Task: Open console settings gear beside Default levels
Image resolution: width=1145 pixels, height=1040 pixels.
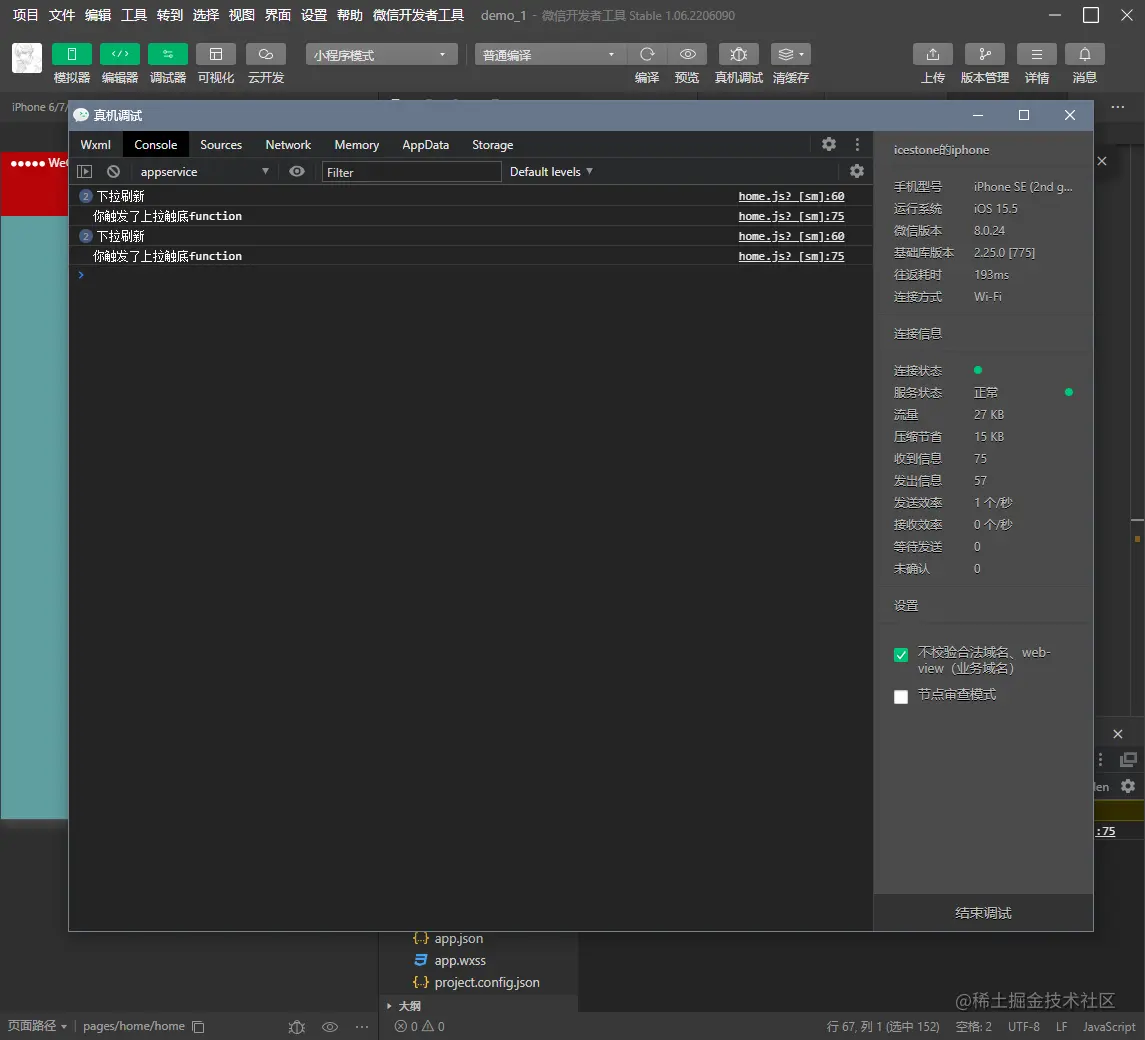Action: (857, 171)
